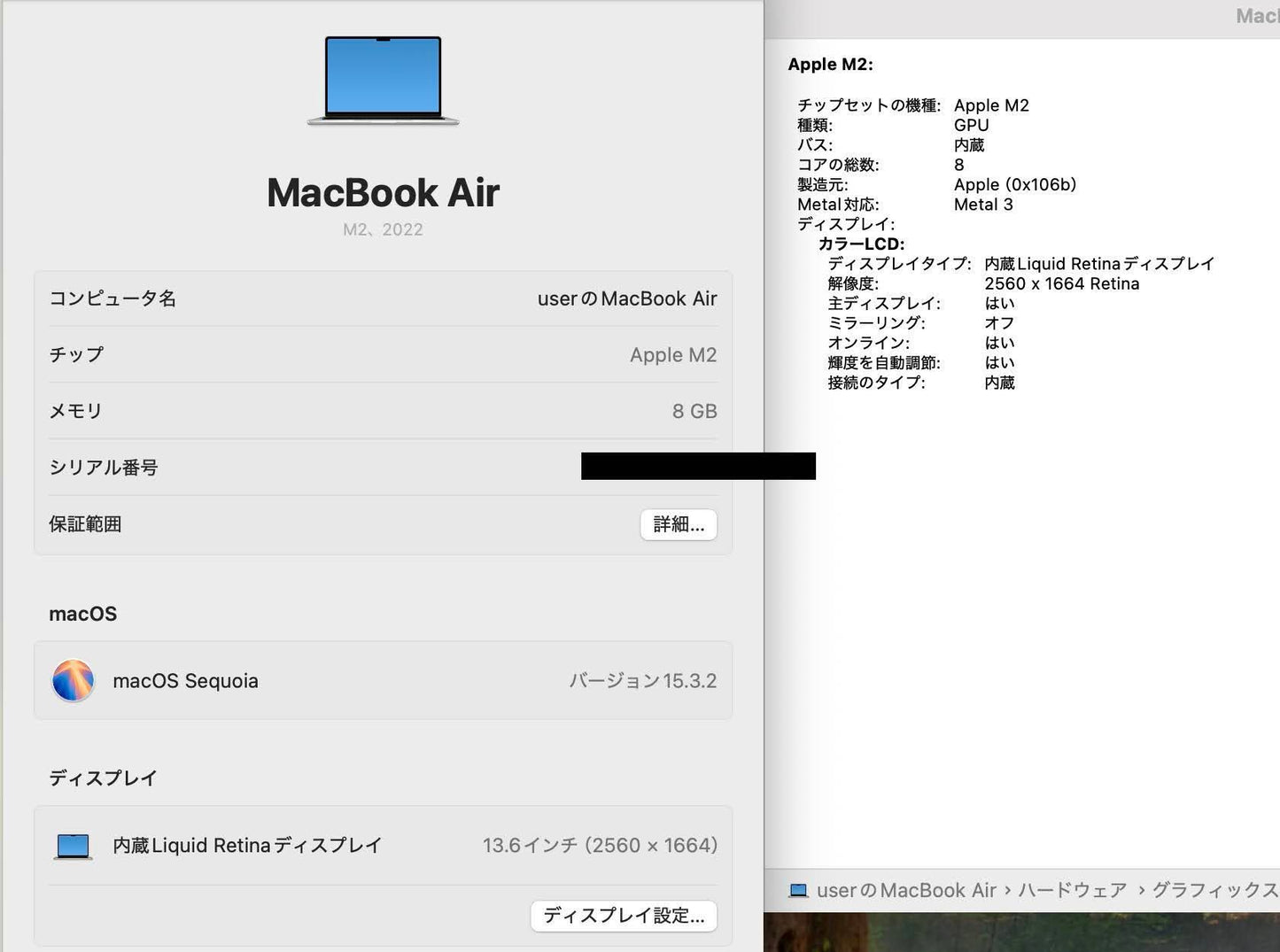Viewport: 1280px width, 952px height.
Task: Click the 13.6インチ (2560 × 1664) display size text
Action: (601, 846)
